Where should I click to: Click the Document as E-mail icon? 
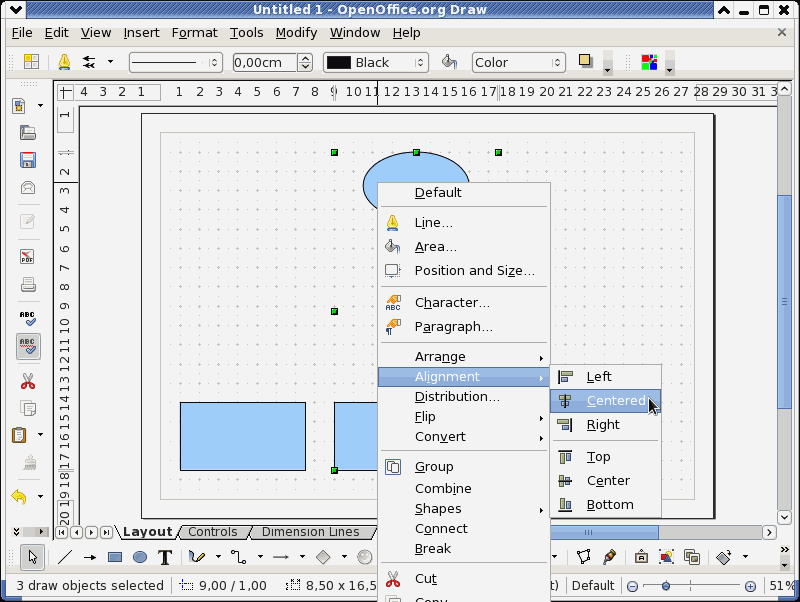(x=28, y=187)
